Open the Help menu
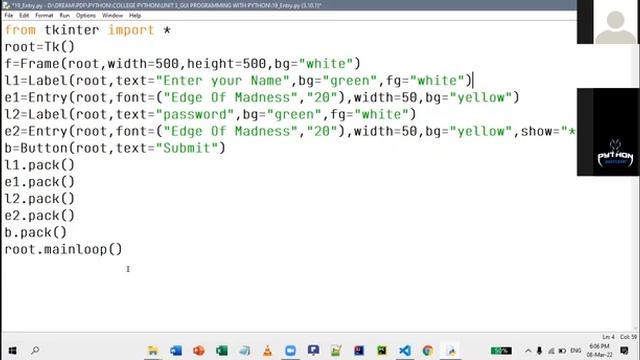Screen dimensions: 640x360 pos(135,16)
